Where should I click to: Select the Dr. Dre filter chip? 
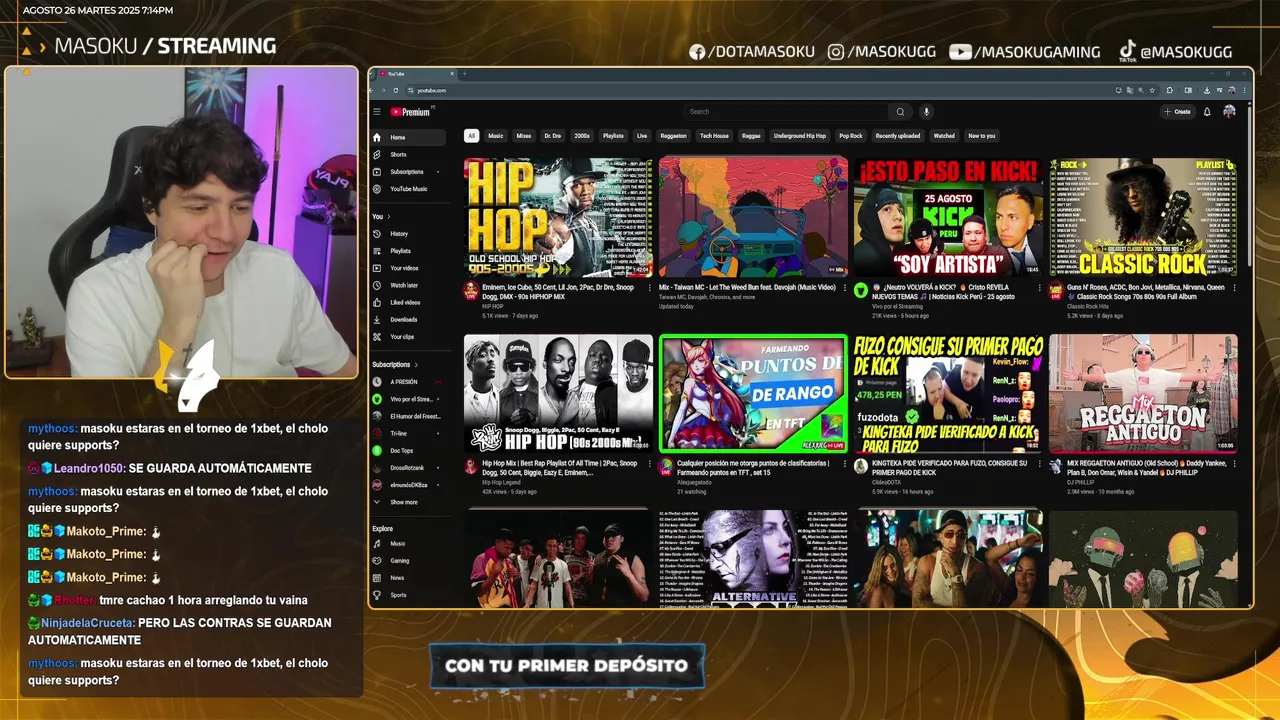pyautogui.click(x=553, y=136)
